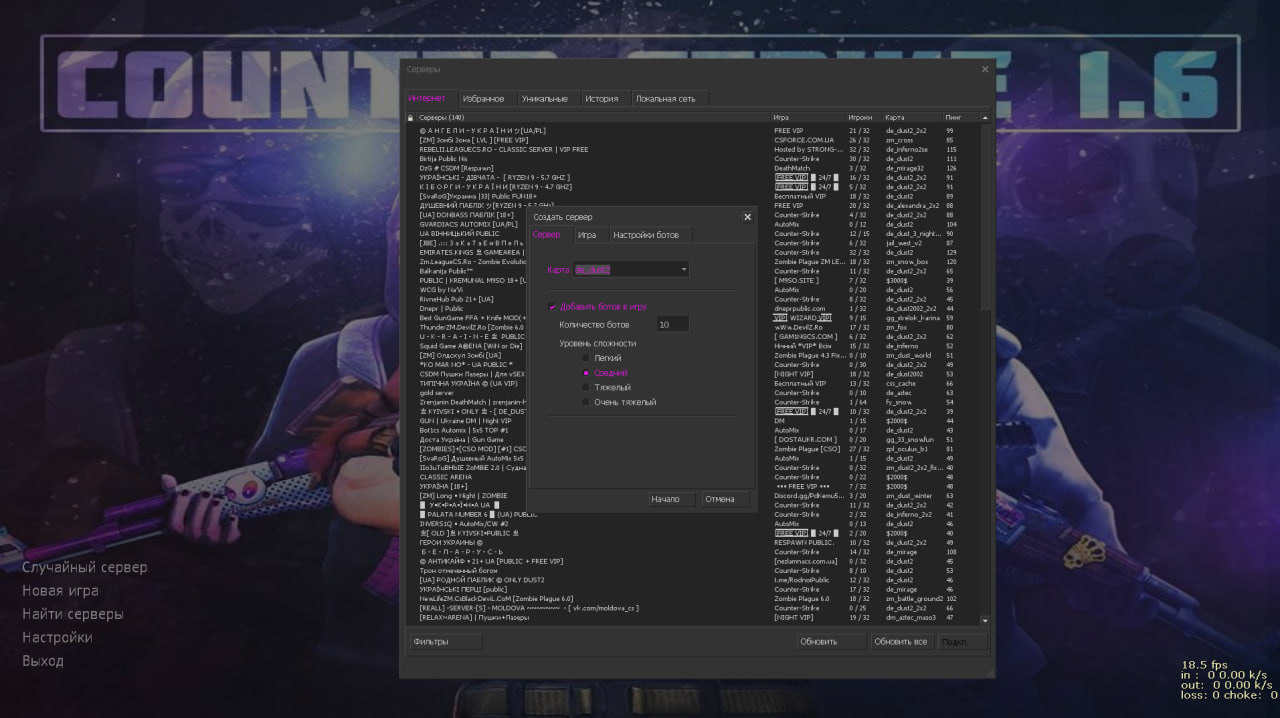Switch to Избранное servers tab

[x=484, y=98]
